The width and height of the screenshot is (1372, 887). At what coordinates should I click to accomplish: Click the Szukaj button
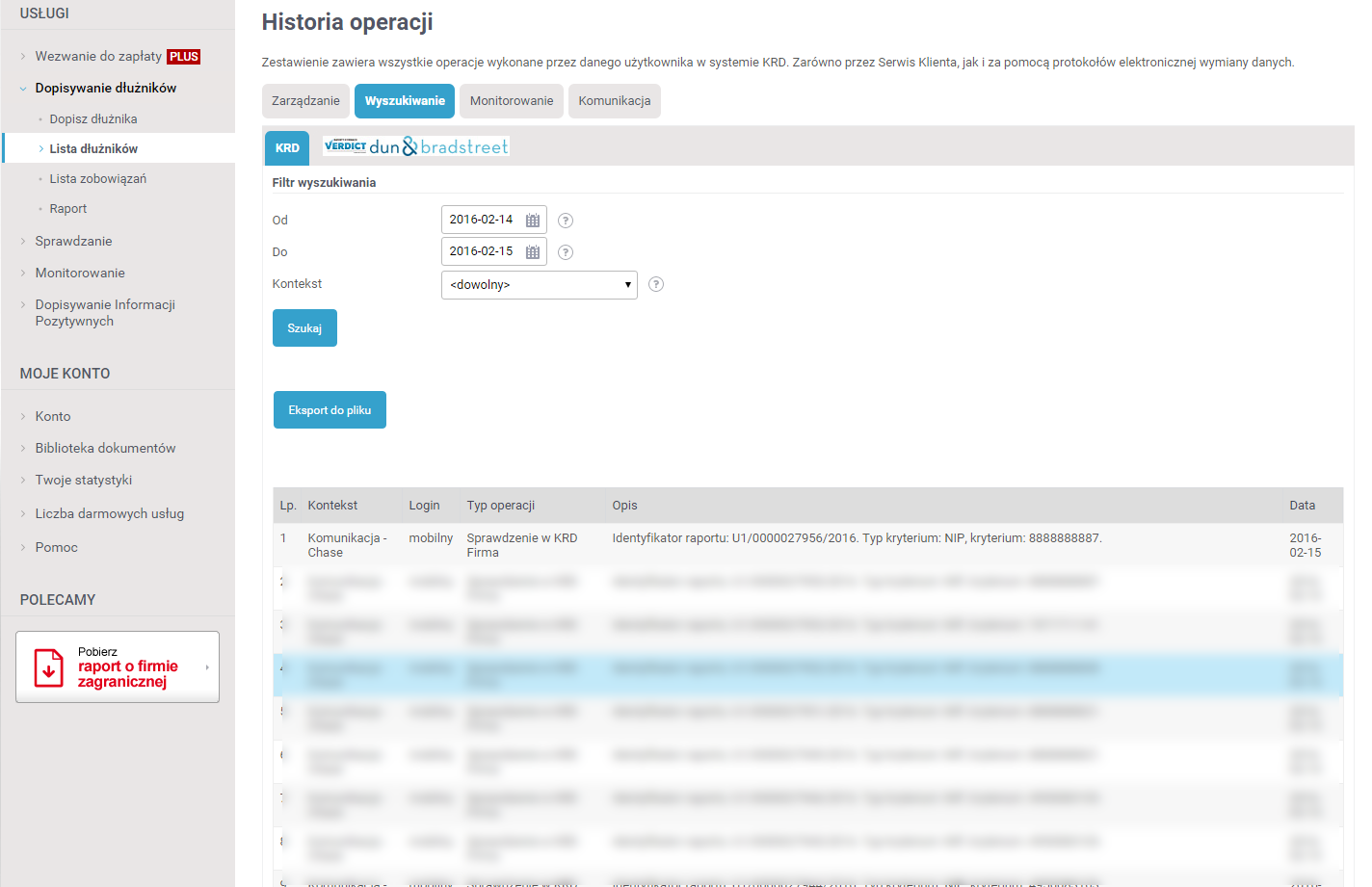click(x=304, y=328)
